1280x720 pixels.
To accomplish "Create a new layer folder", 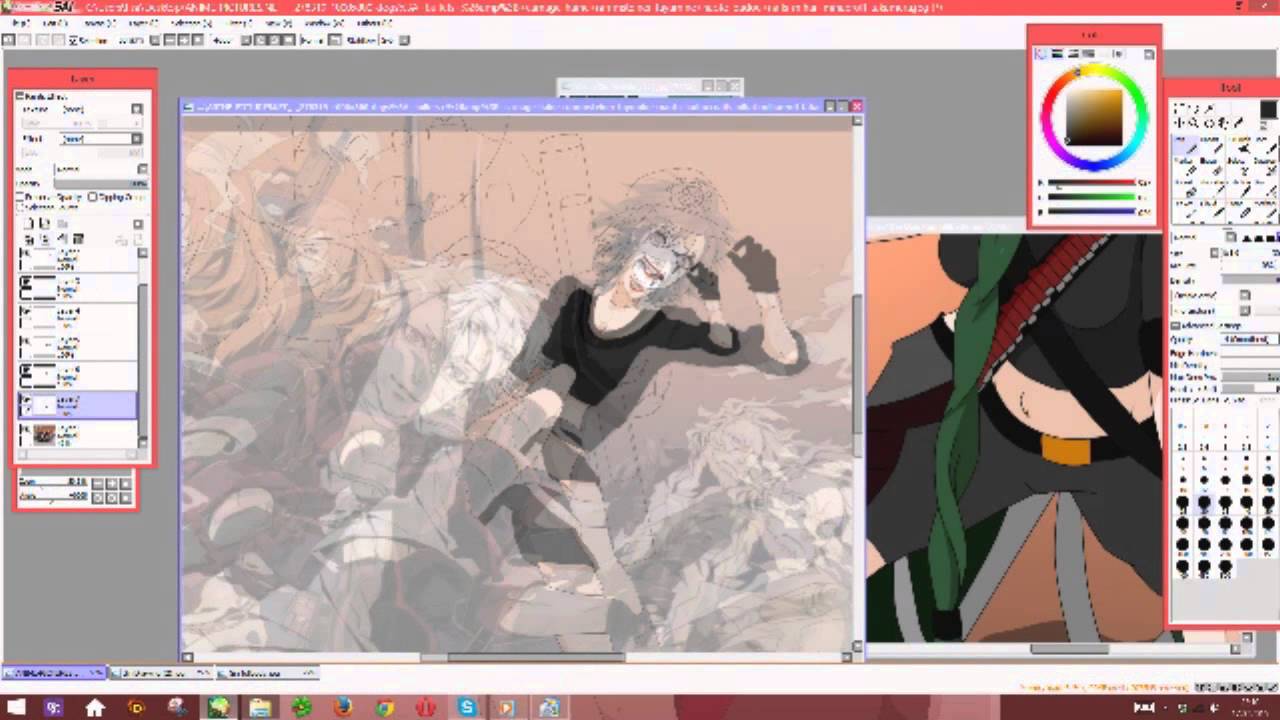I will [62, 223].
